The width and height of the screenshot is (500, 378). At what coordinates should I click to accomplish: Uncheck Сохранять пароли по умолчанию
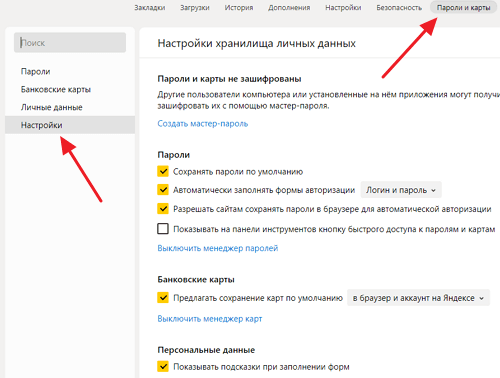click(163, 171)
